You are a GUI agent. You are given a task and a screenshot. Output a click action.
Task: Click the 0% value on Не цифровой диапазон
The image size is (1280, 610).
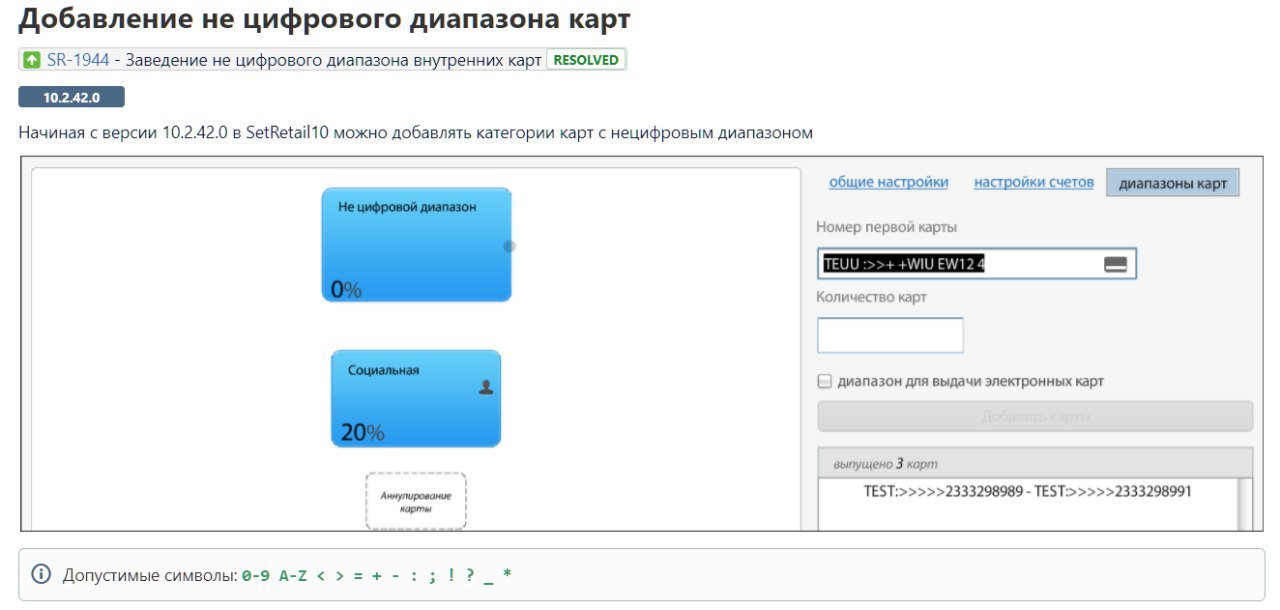pyautogui.click(x=346, y=289)
